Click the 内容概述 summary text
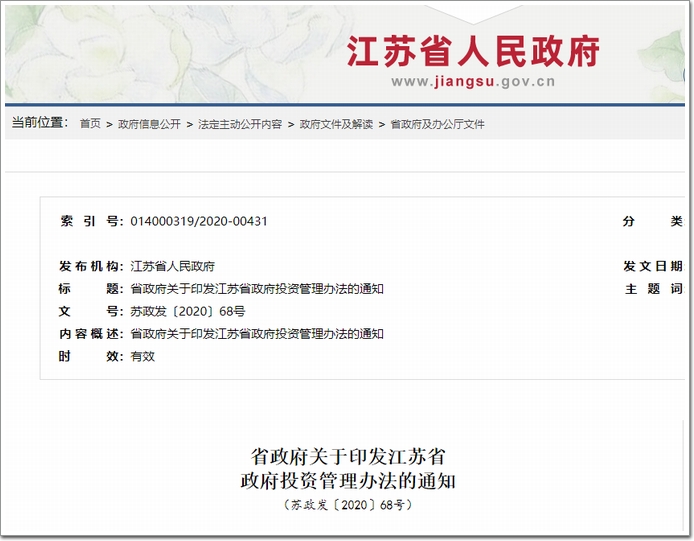The height and width of the screenshot is (541, 694). tap(257, 334)
